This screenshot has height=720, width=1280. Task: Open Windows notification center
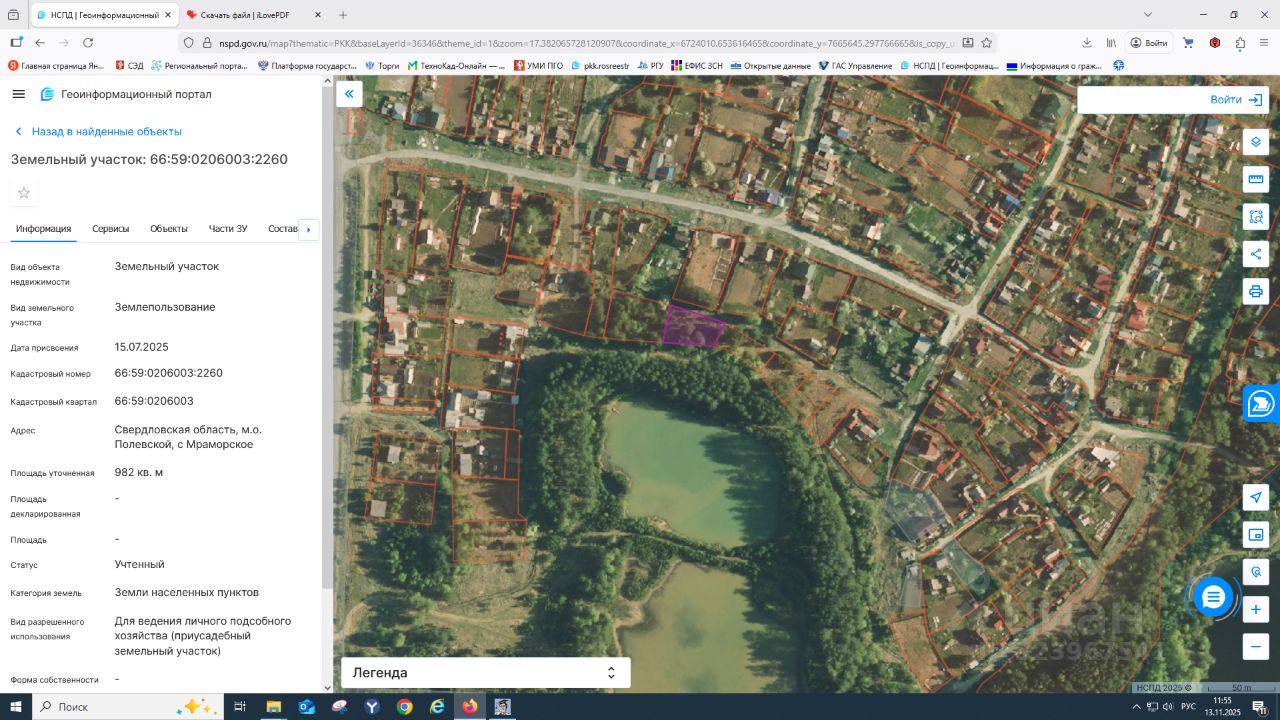(1260, 707)
